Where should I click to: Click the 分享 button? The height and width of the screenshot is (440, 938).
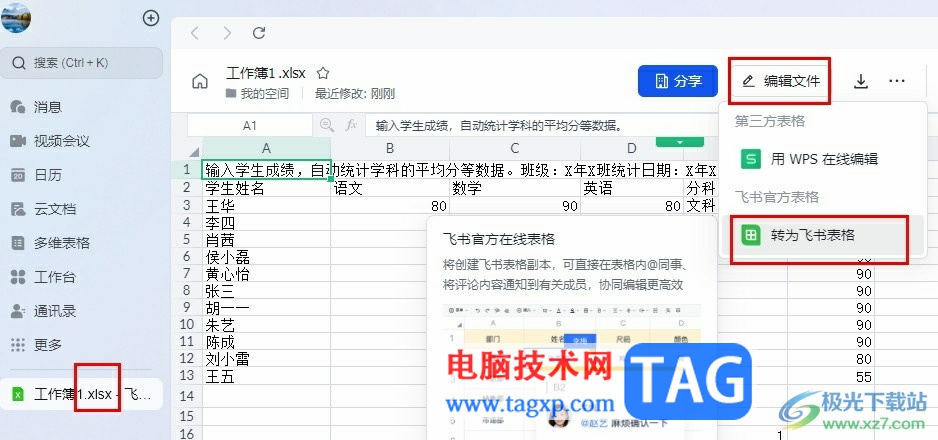[x=678, y=81]
